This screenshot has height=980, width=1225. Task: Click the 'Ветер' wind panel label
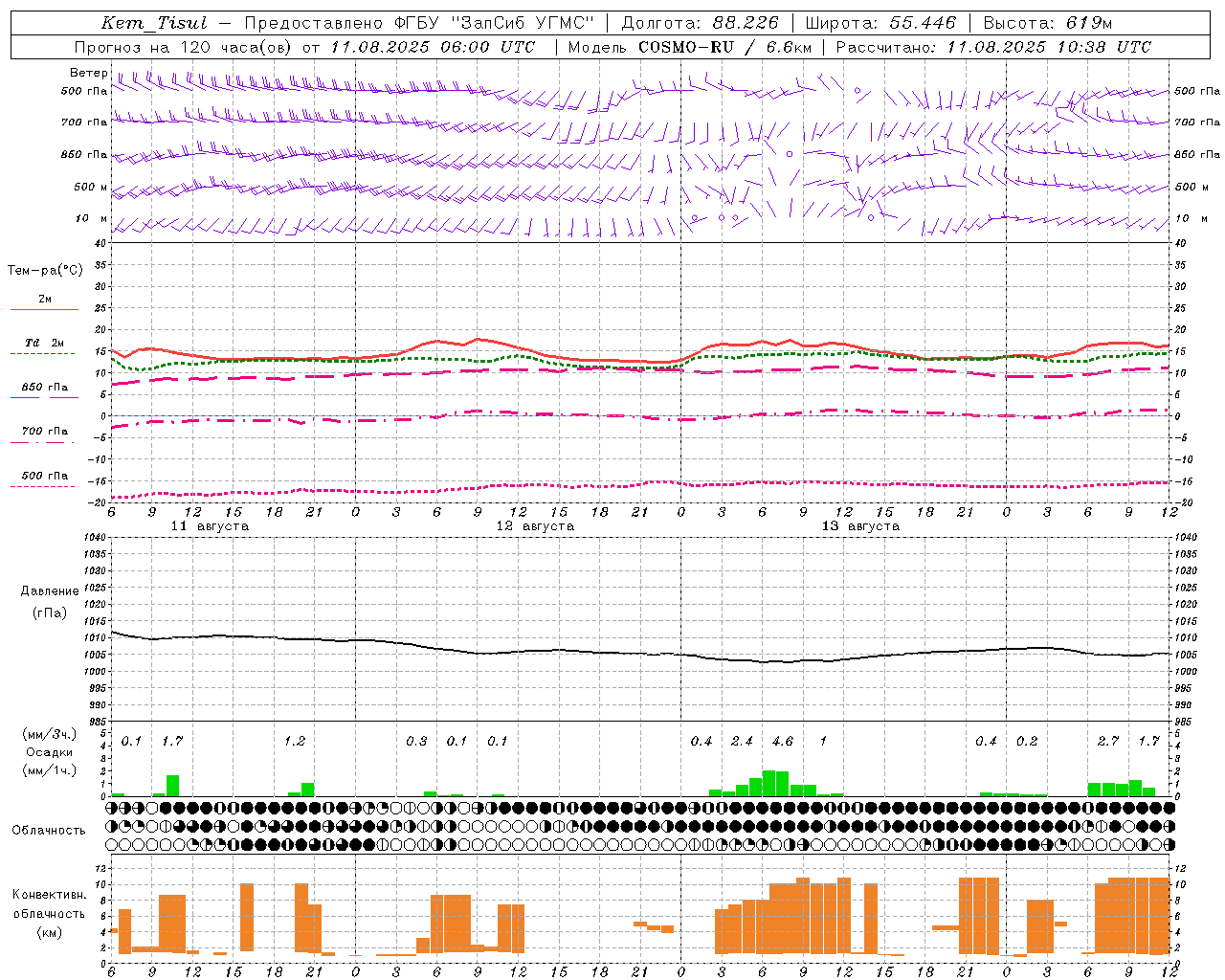(88, 73)
